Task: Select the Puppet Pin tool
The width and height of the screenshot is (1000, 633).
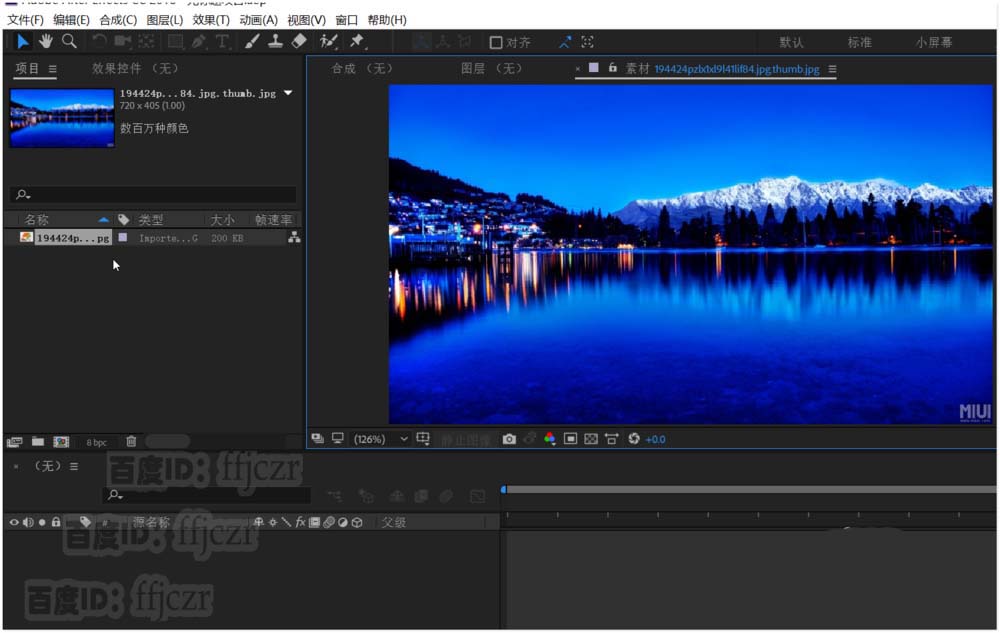Action: coord(357,42)
